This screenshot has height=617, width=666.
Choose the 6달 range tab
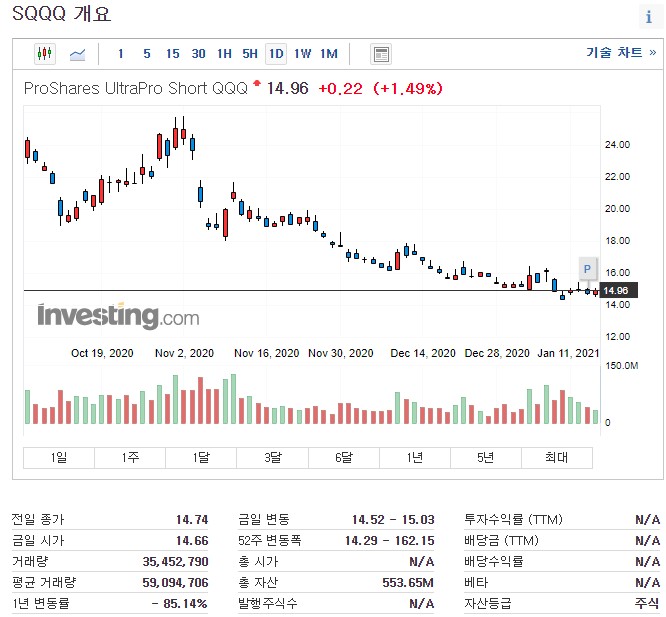coord(344,457)
